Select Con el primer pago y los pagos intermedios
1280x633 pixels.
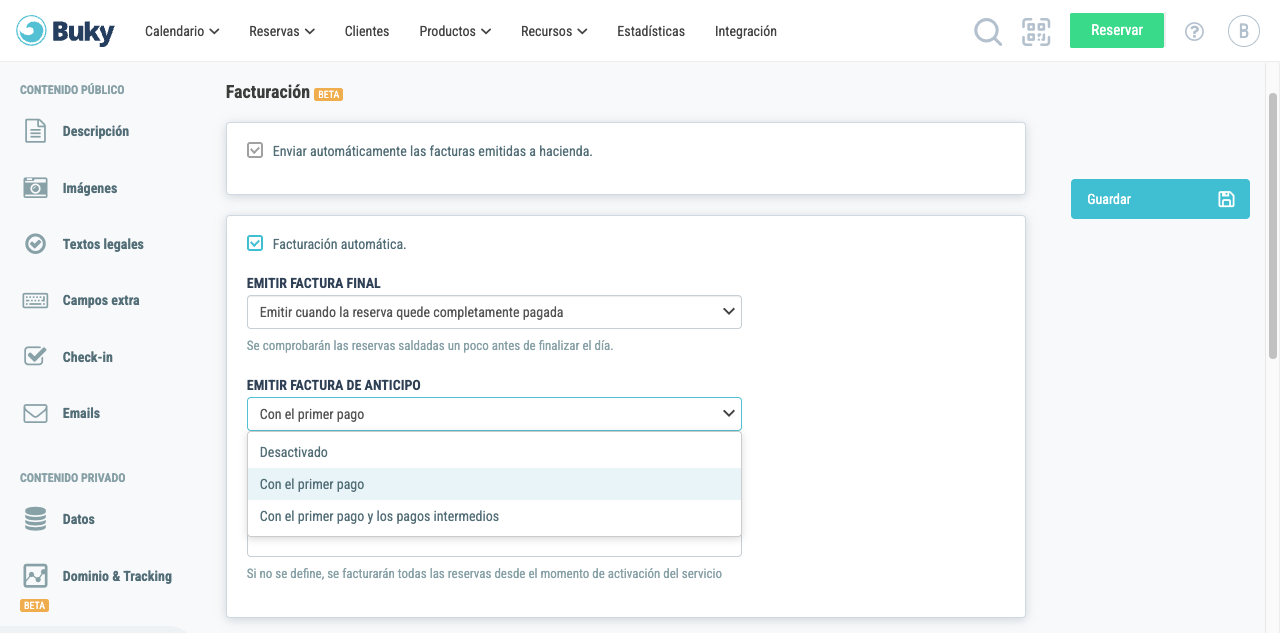494,516
